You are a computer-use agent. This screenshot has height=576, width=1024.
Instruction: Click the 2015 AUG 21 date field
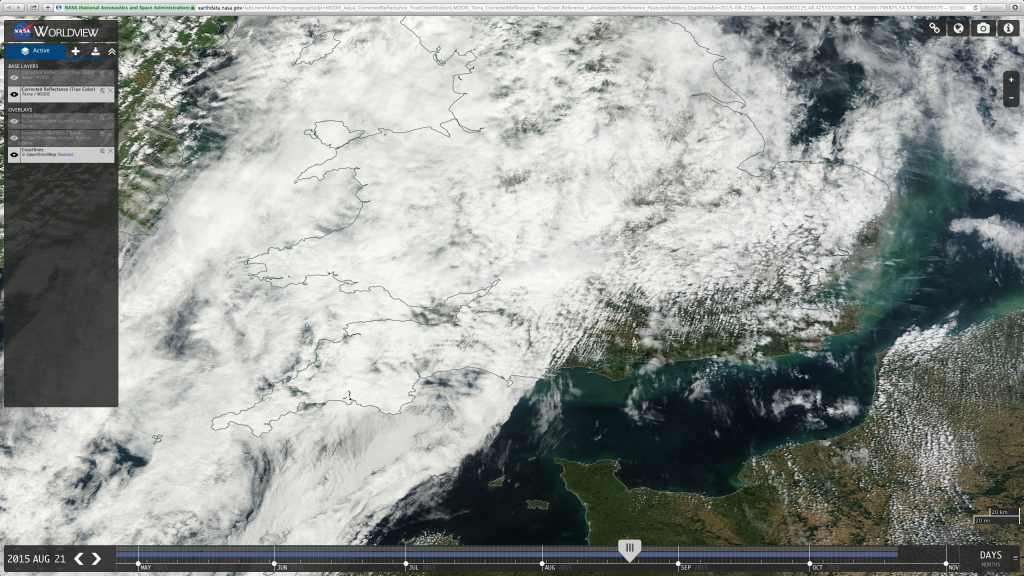[x=37, y=559]
